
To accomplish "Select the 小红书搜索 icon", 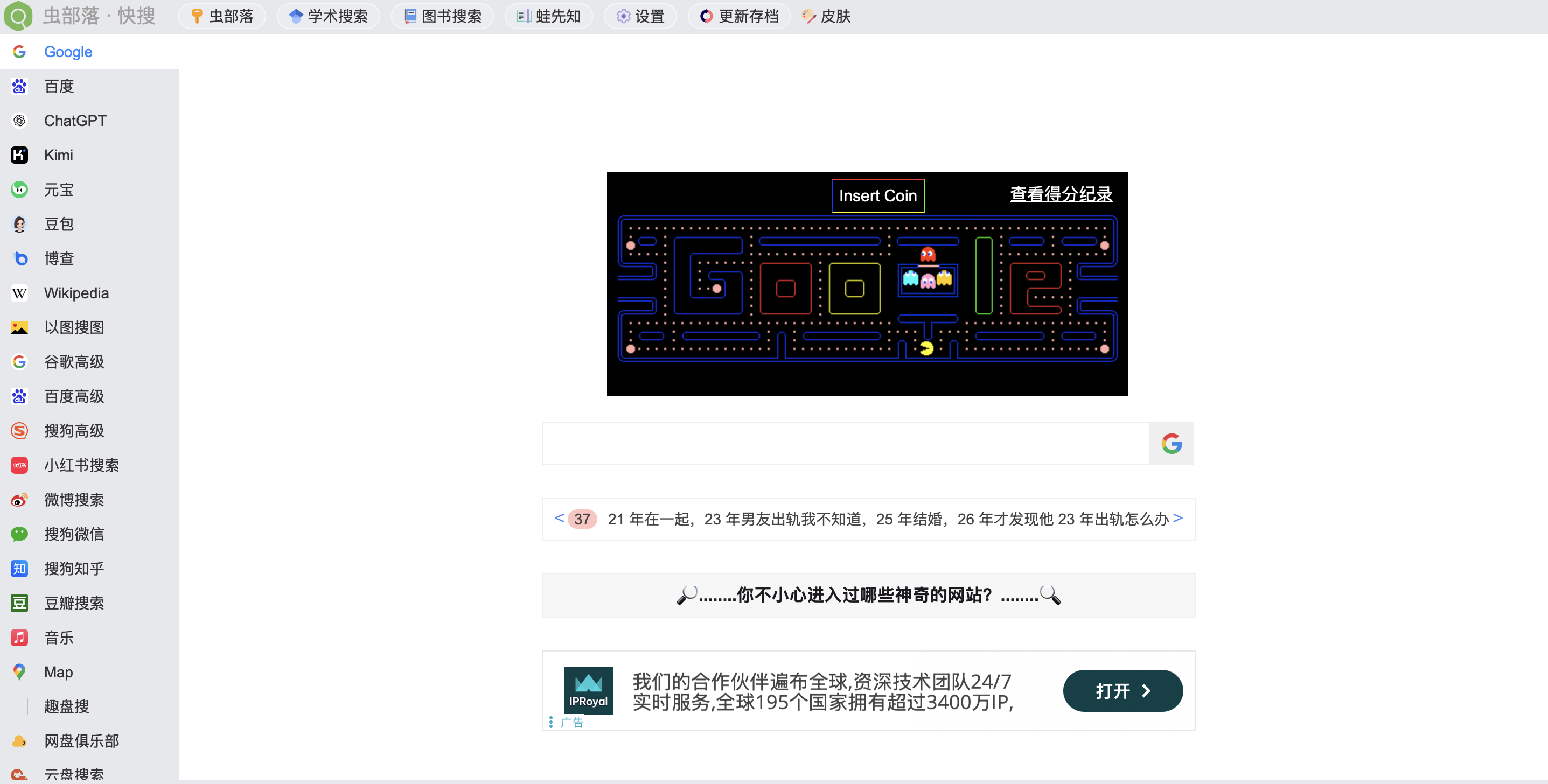I will coord(19,466).
